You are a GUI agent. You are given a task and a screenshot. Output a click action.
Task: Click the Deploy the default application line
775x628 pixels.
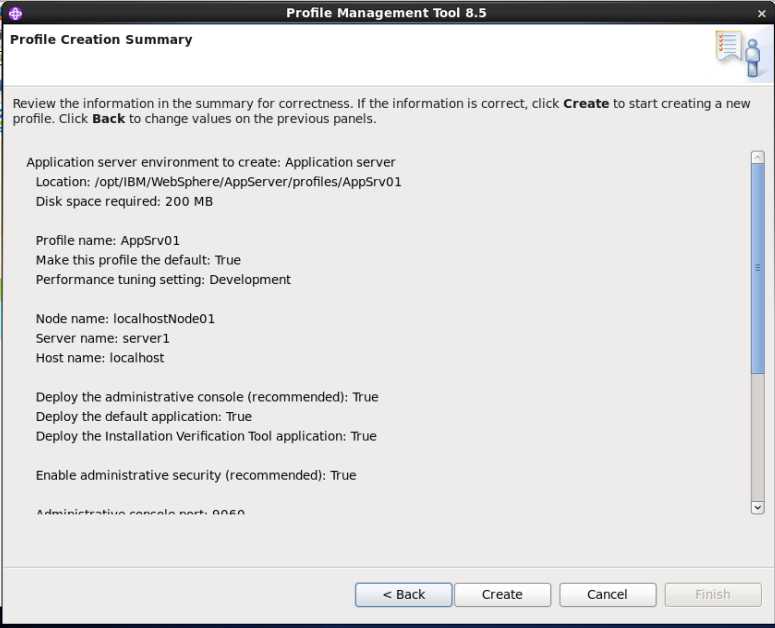(x=144, y=417)
